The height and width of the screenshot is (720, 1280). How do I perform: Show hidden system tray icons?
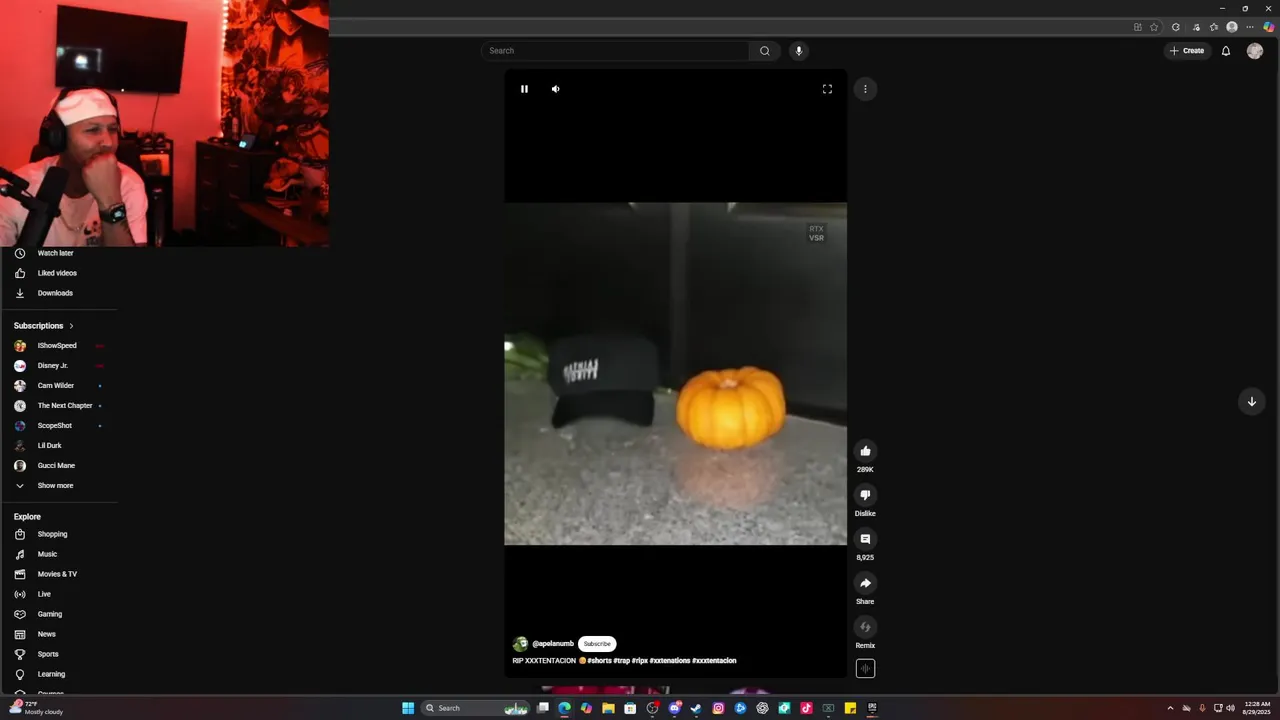(1170, 708)
